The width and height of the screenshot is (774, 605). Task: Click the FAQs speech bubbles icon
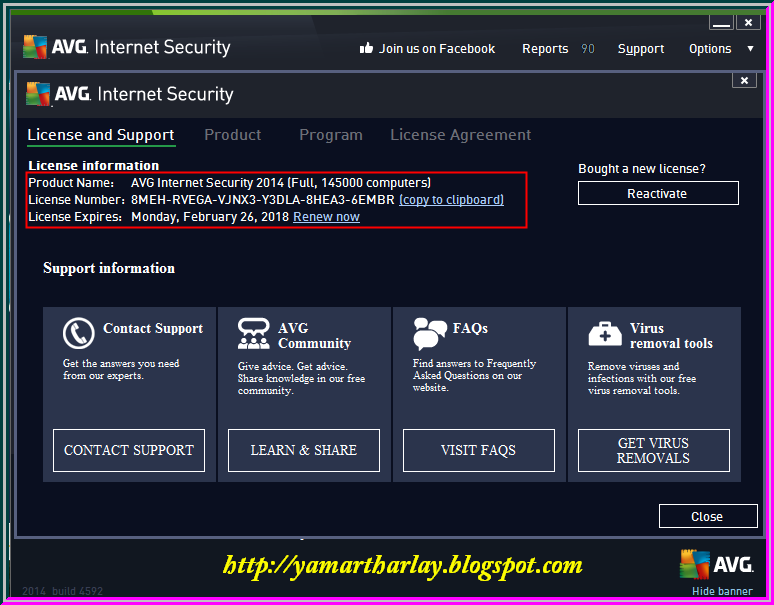pos(429,334)
